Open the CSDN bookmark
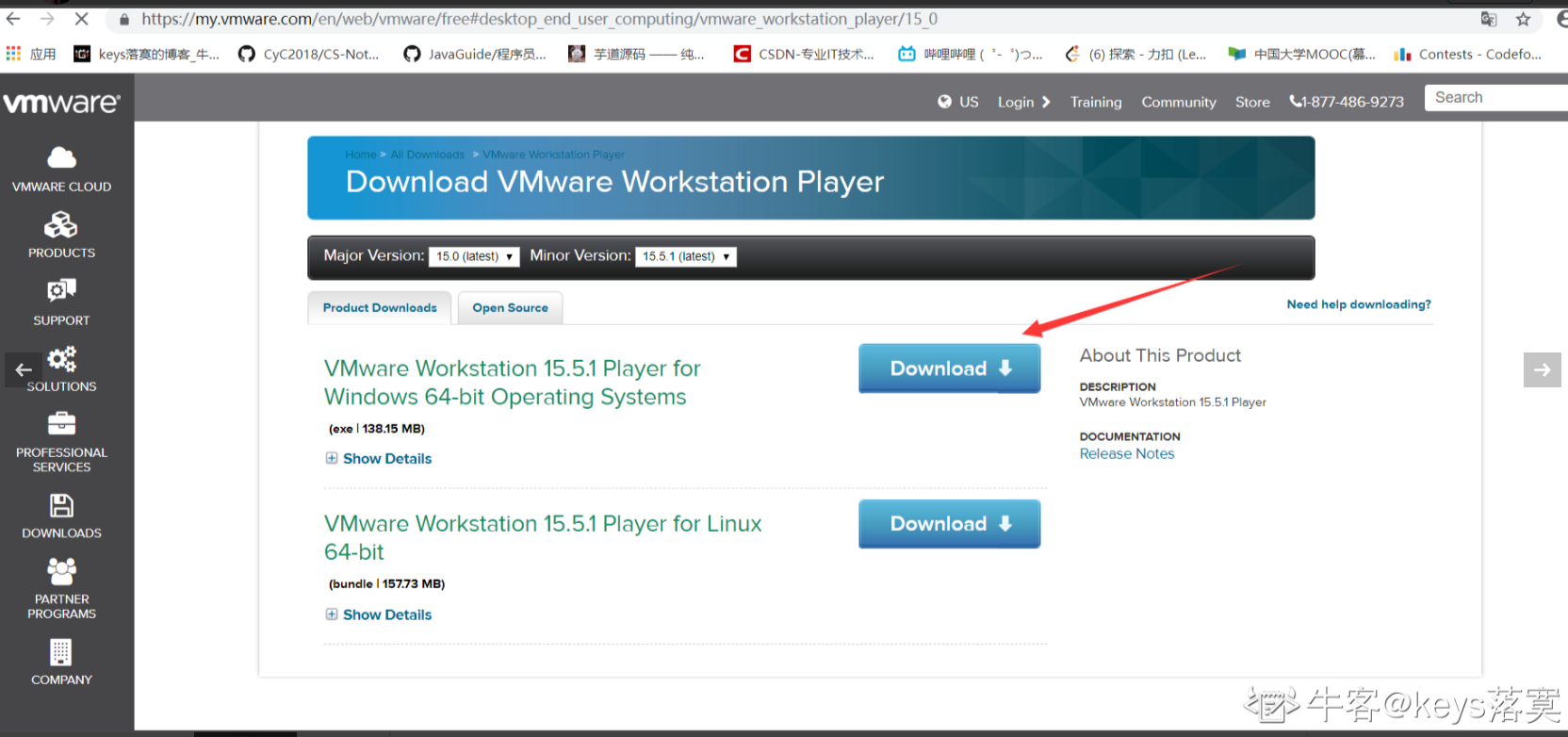This screenshot has width=1568, height=737. (804, 55)
